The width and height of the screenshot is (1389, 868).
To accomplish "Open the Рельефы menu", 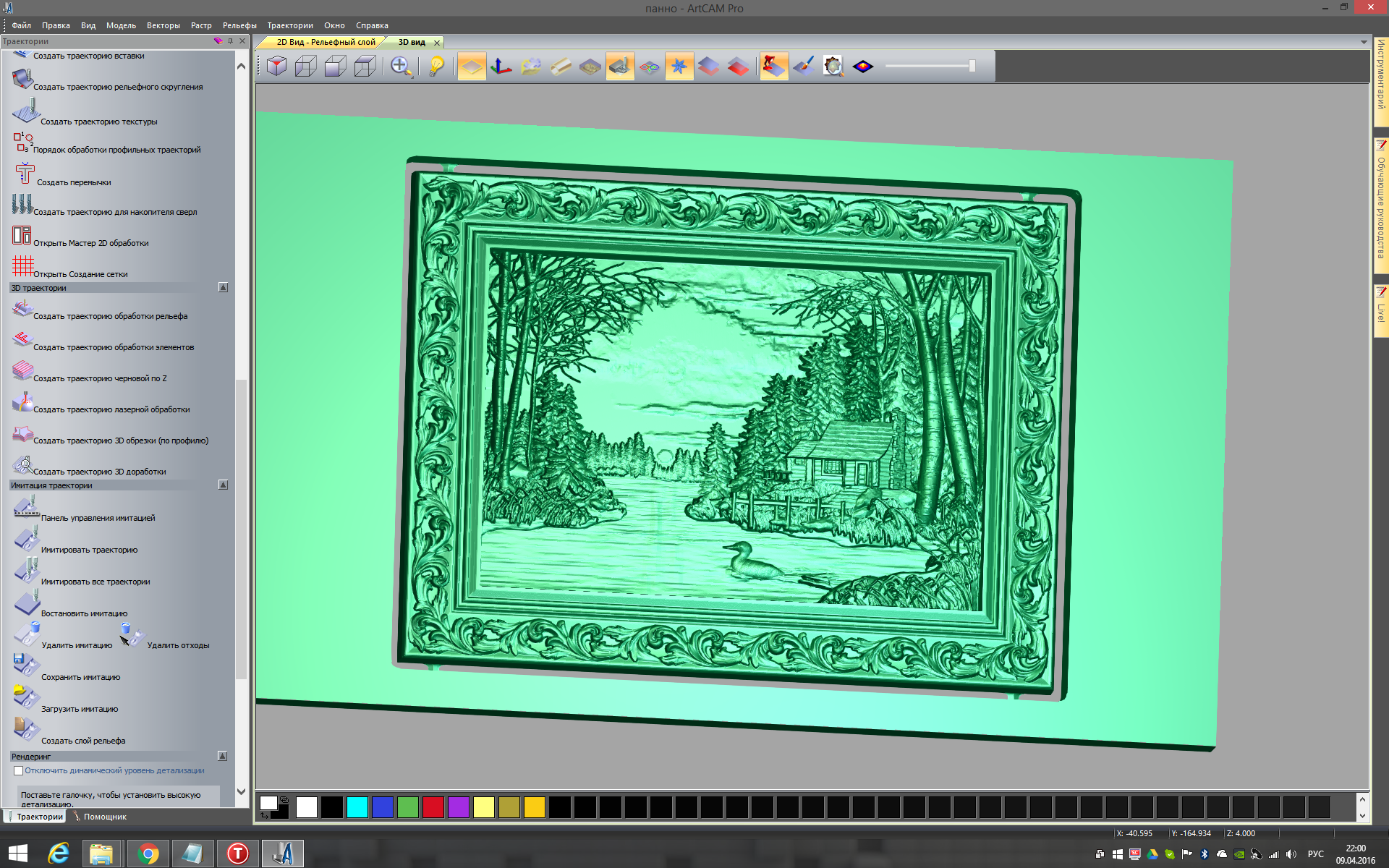I will coord(239,25).
